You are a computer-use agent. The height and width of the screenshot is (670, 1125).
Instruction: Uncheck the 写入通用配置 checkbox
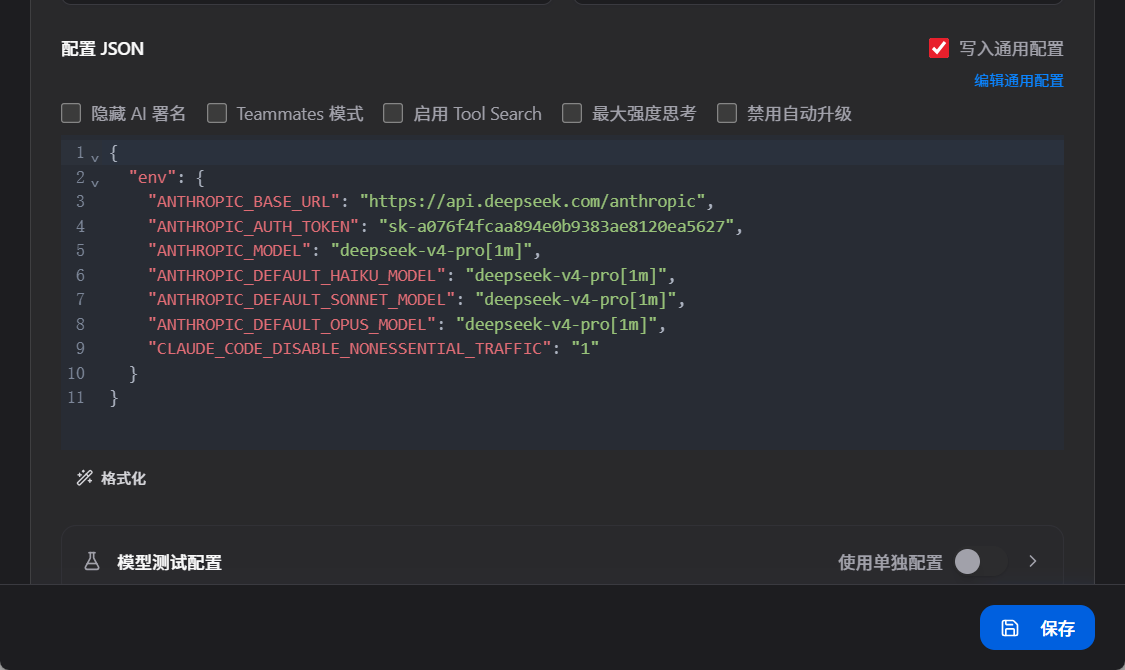(x=938, y=48)
